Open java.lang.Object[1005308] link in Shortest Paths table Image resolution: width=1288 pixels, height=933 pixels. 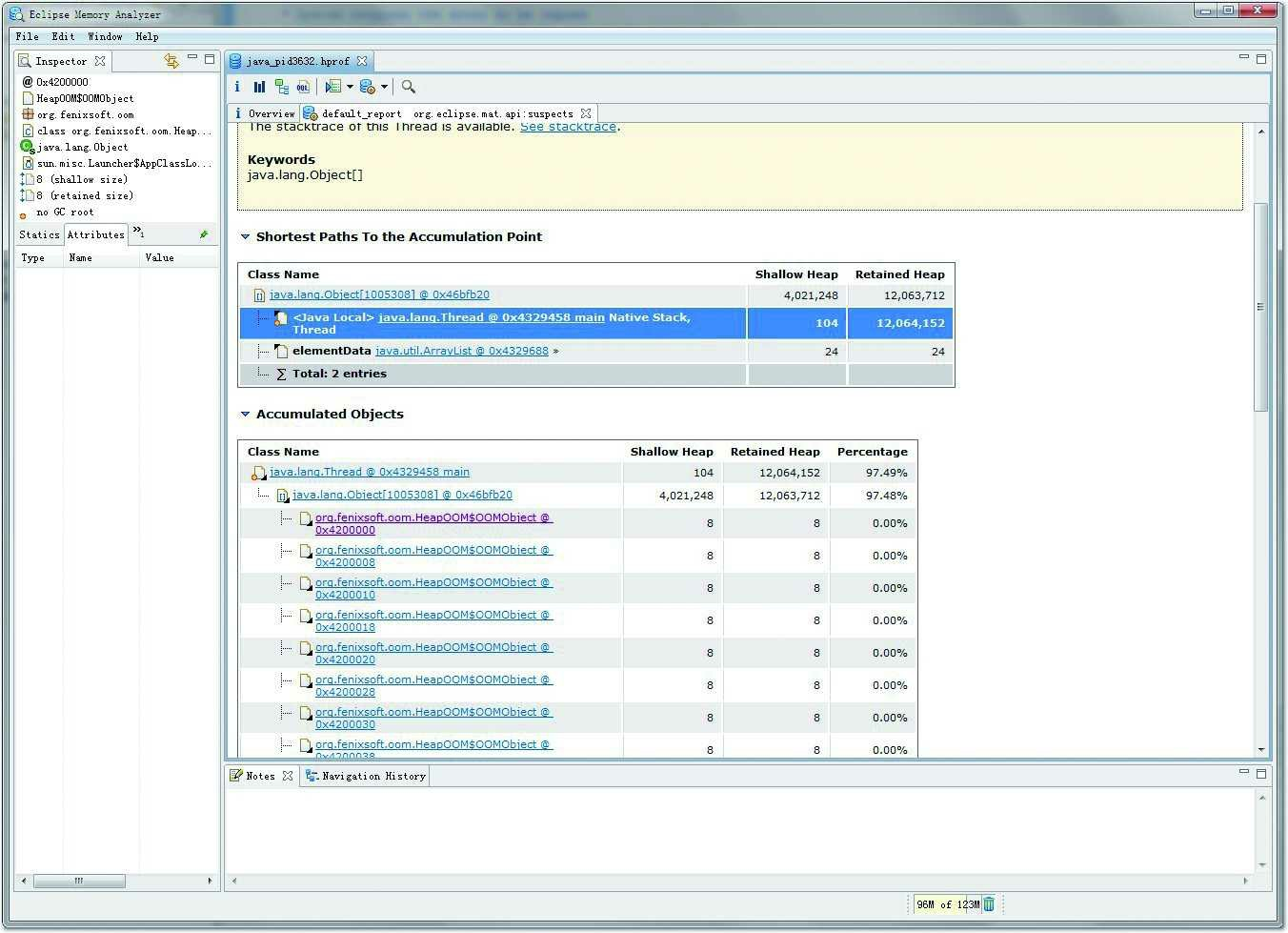(x=379, y=295)
